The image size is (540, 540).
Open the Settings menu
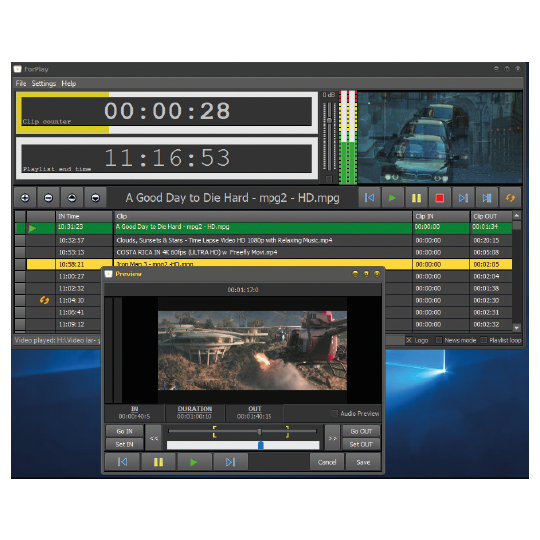(44, 83)
